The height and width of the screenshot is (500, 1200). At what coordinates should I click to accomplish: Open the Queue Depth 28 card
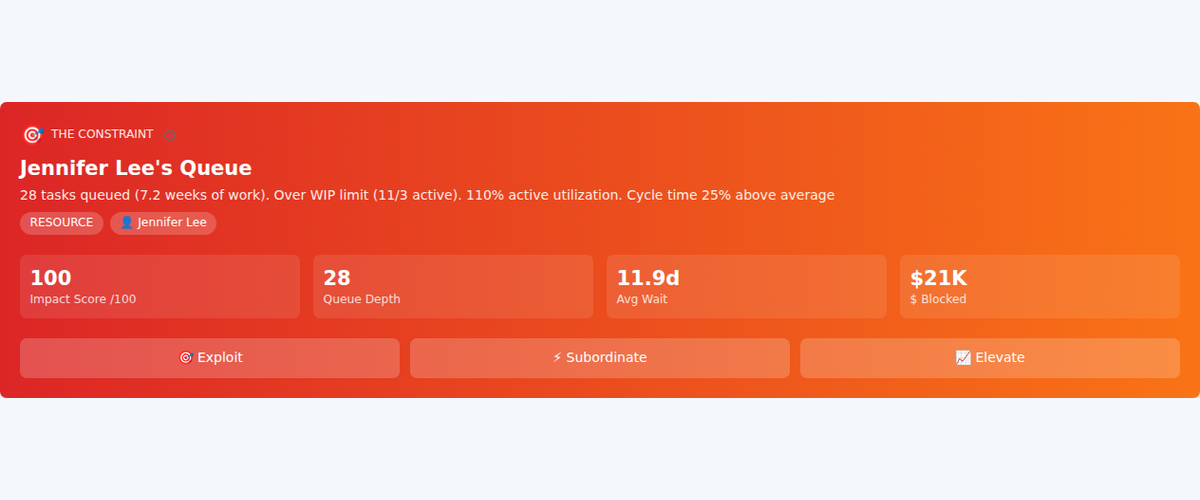click(x=453, y=287)
